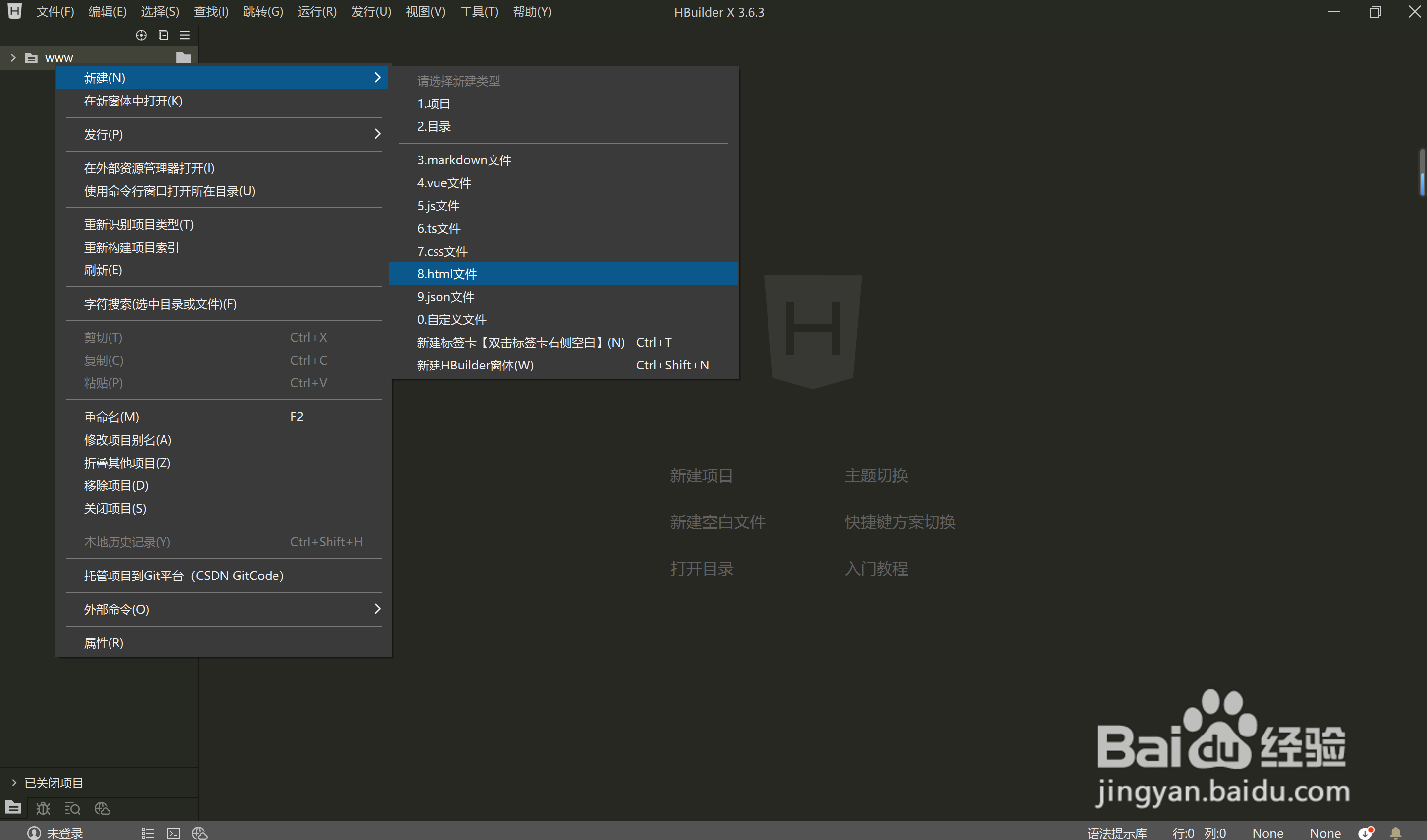Open the search-list icon in sidebar bottom
Viewport: 1427px width, 840px height.
72,808
